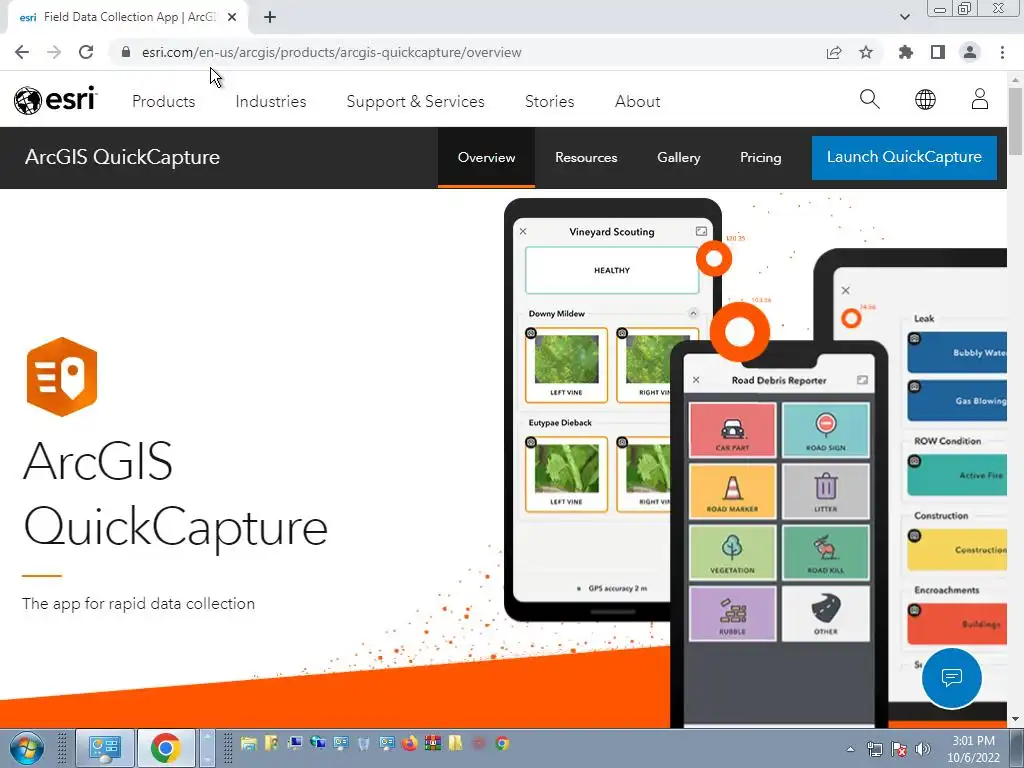Tap Downy Mildew Left Vine thumbnail
The image size is (1024, 768).
566,364
